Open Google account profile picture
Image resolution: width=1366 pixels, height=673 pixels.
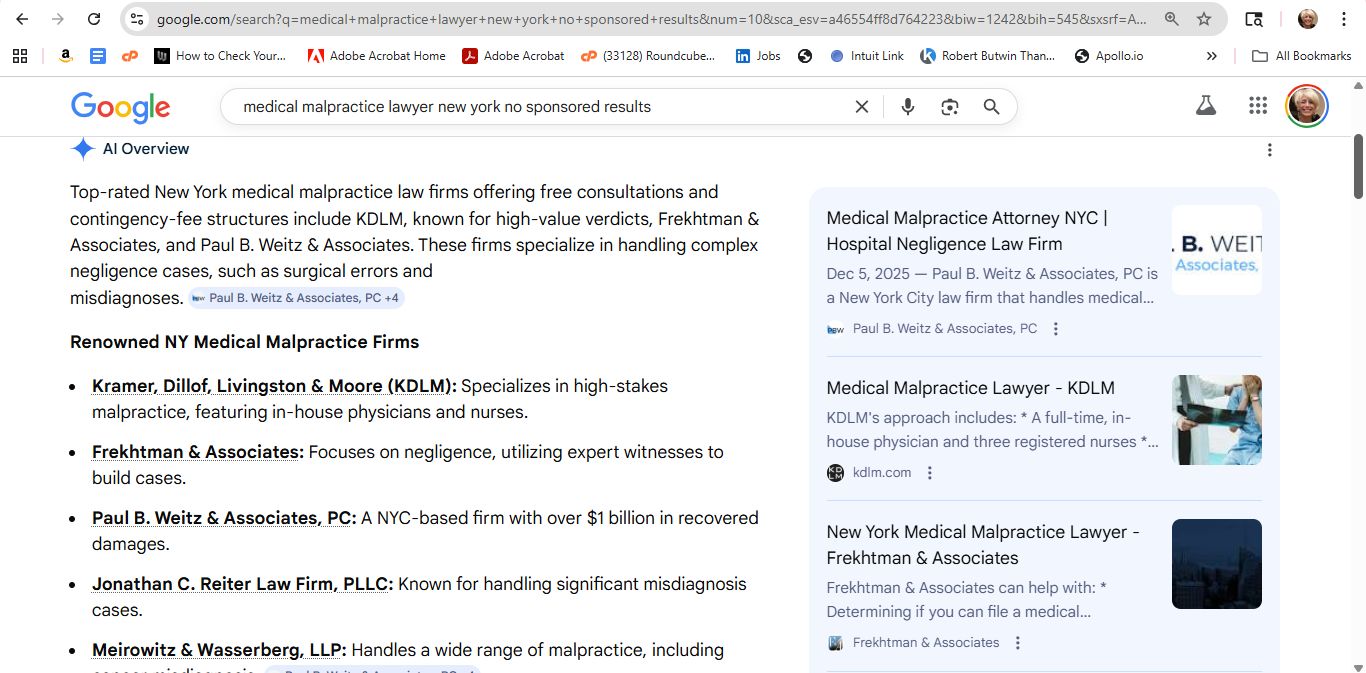pos(1307,106)
